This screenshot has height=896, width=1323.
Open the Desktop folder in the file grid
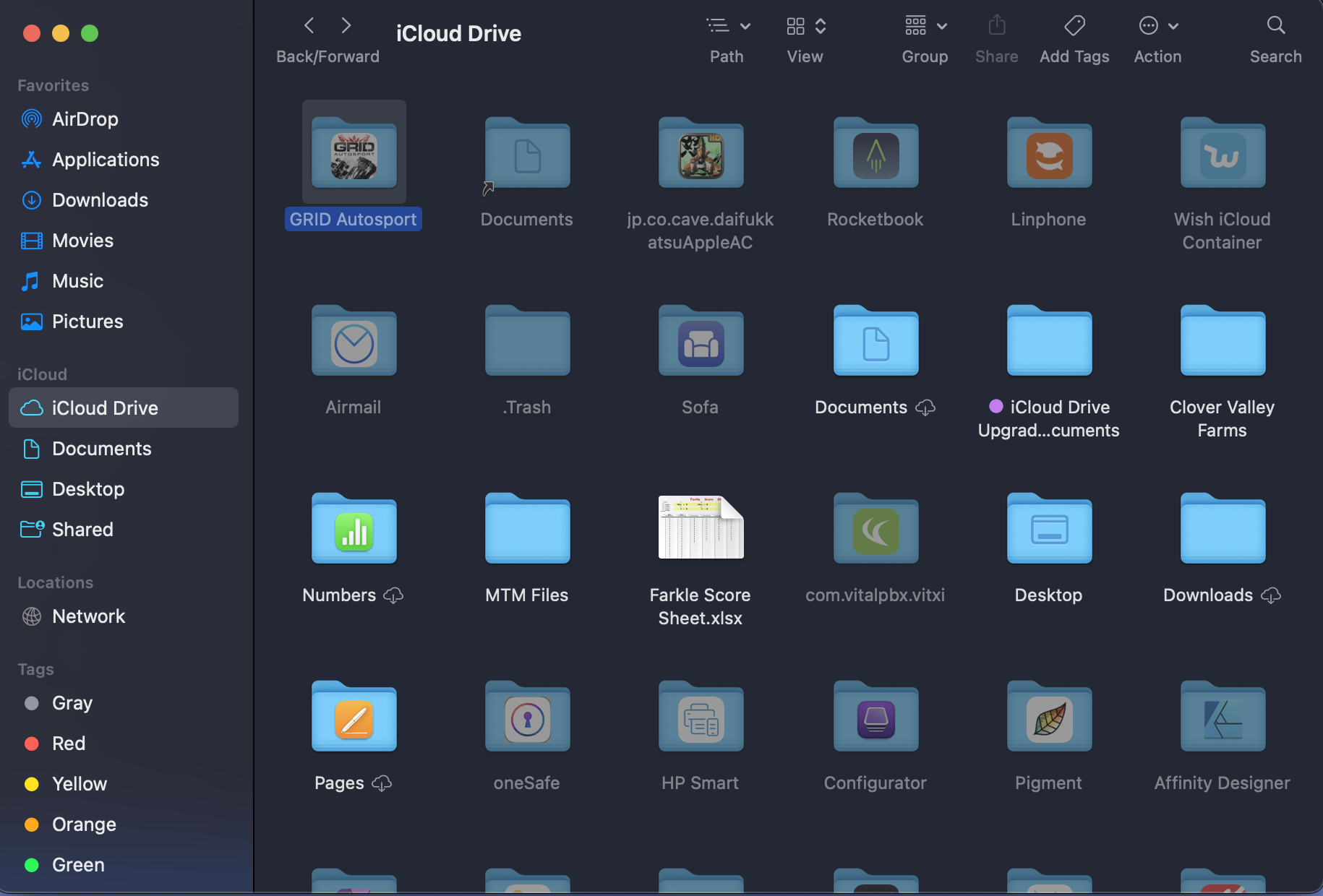click(x=1049, y=529)
